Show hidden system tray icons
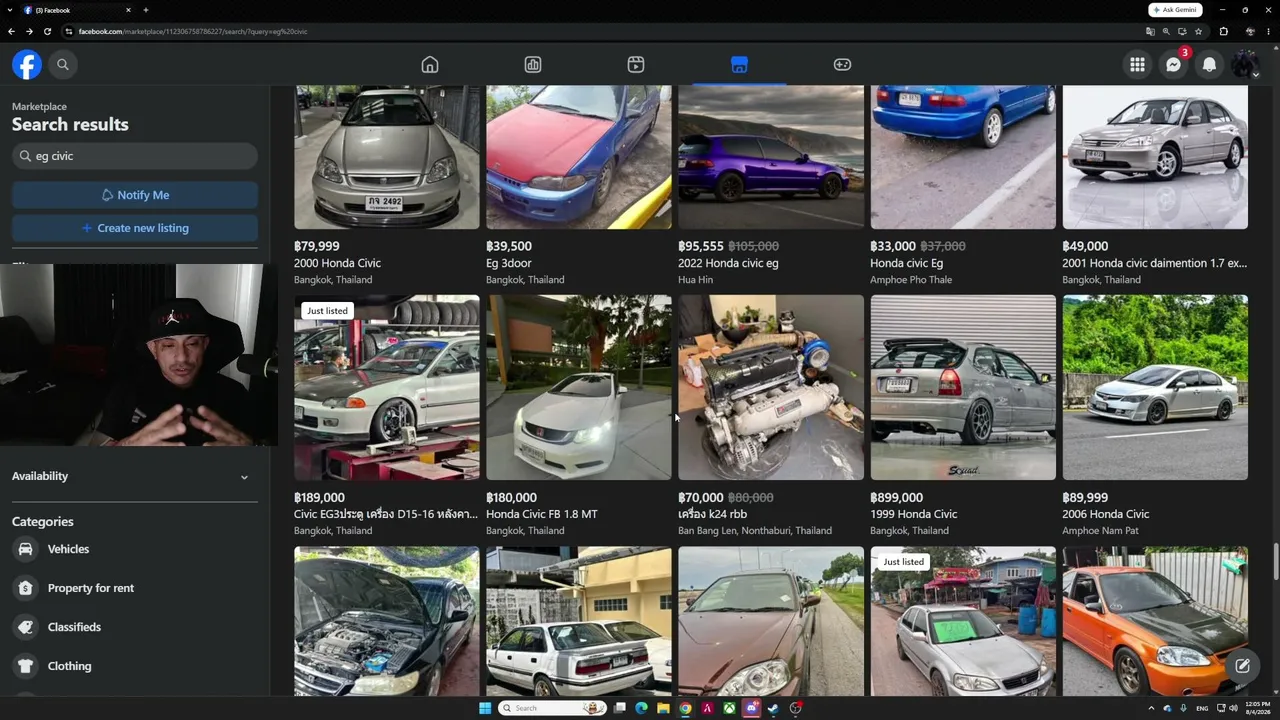 click(x=1151, y=708)
